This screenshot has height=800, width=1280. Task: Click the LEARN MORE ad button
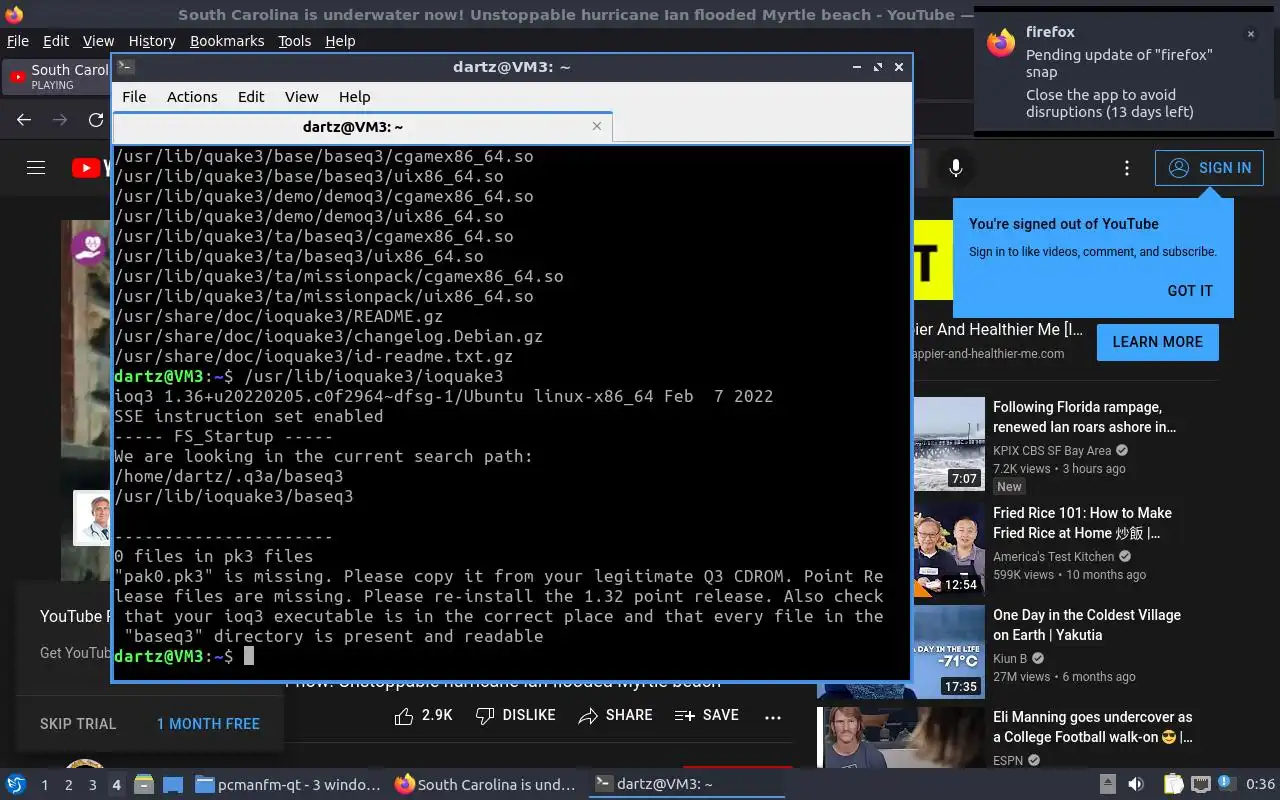[1158, 342]
